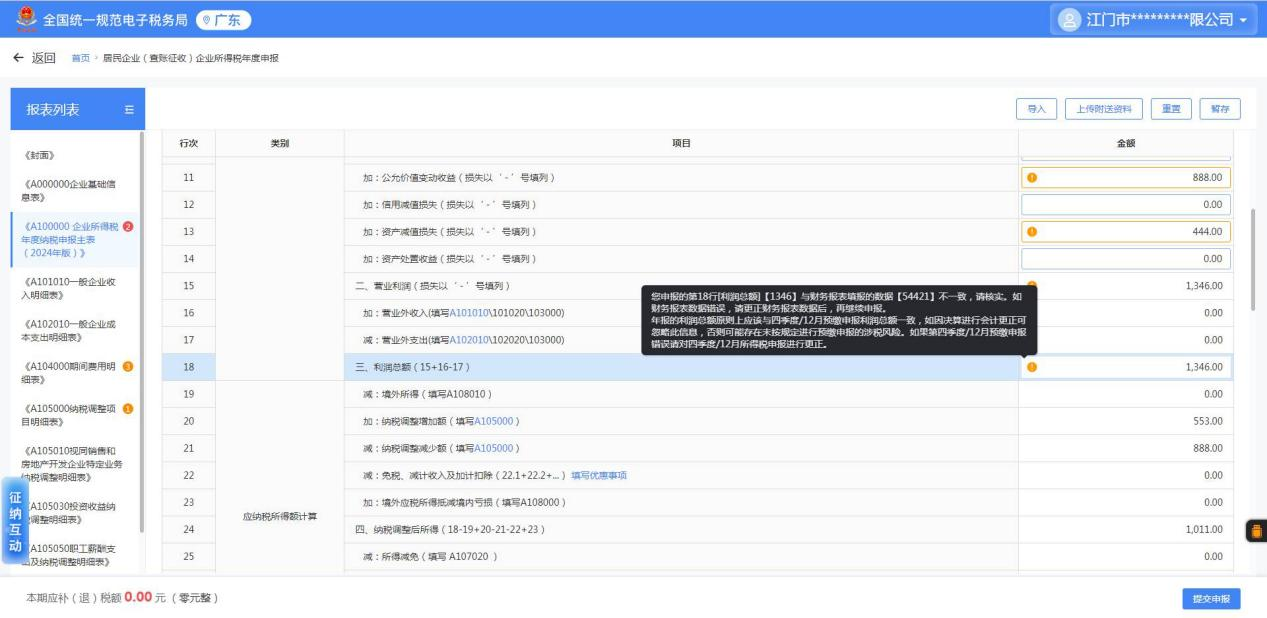This screenshot has height=618, width=1267.
Task: Select 《封面》 in the report list
Action: tap(38, 155)
